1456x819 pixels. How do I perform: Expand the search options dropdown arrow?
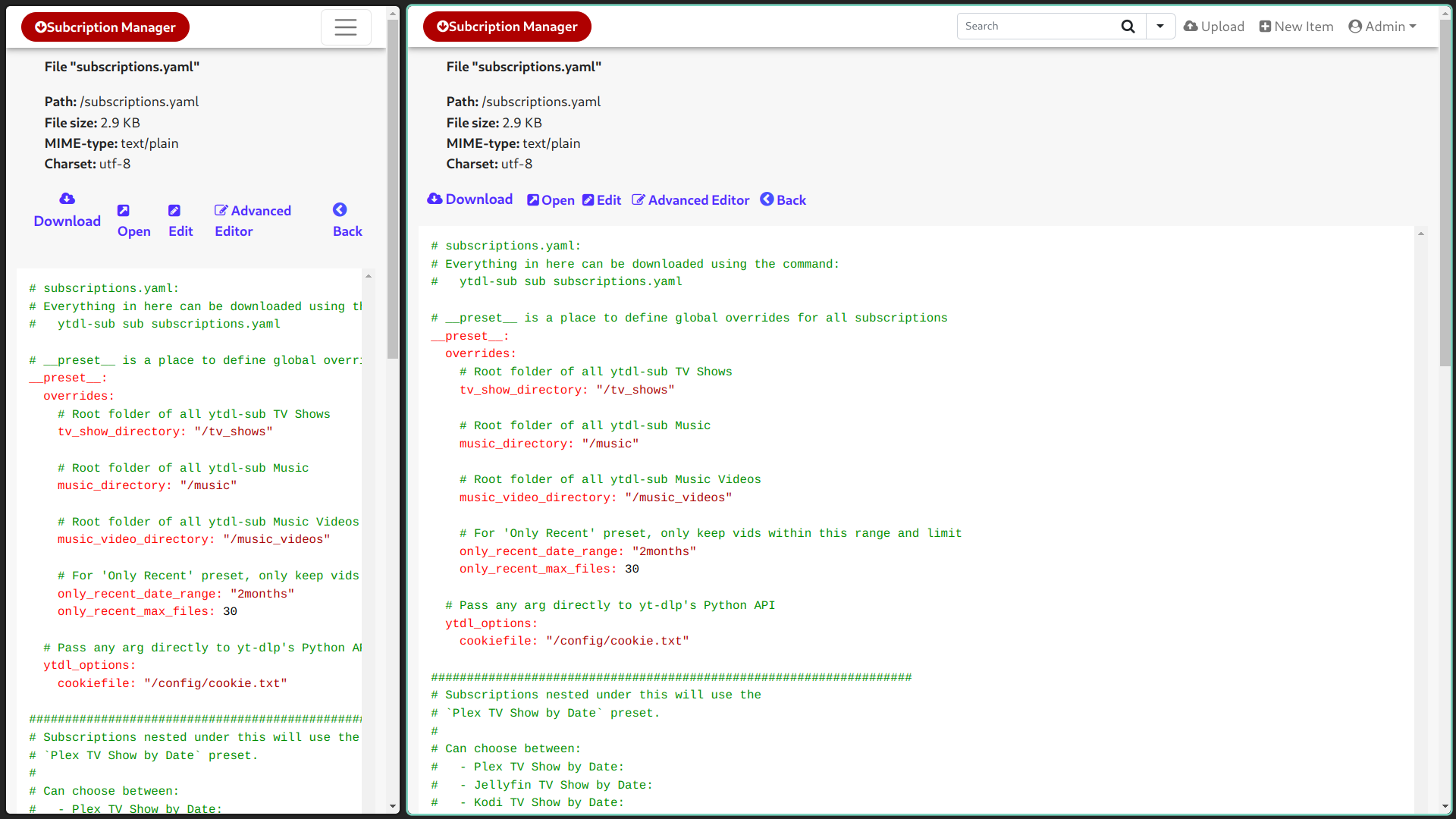coord(1160,27)
